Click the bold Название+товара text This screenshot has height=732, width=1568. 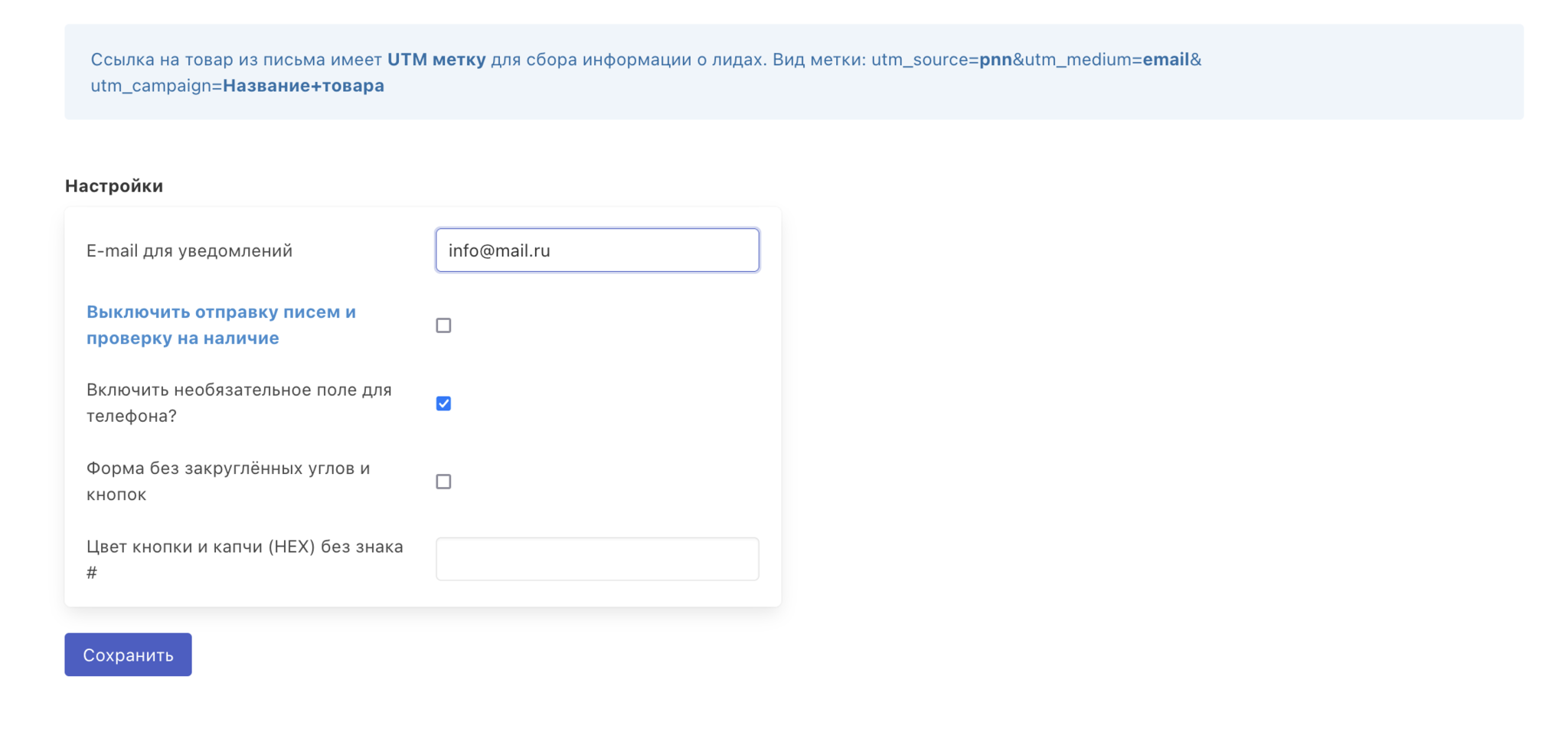pyautogui.click(x=303, y=86)
